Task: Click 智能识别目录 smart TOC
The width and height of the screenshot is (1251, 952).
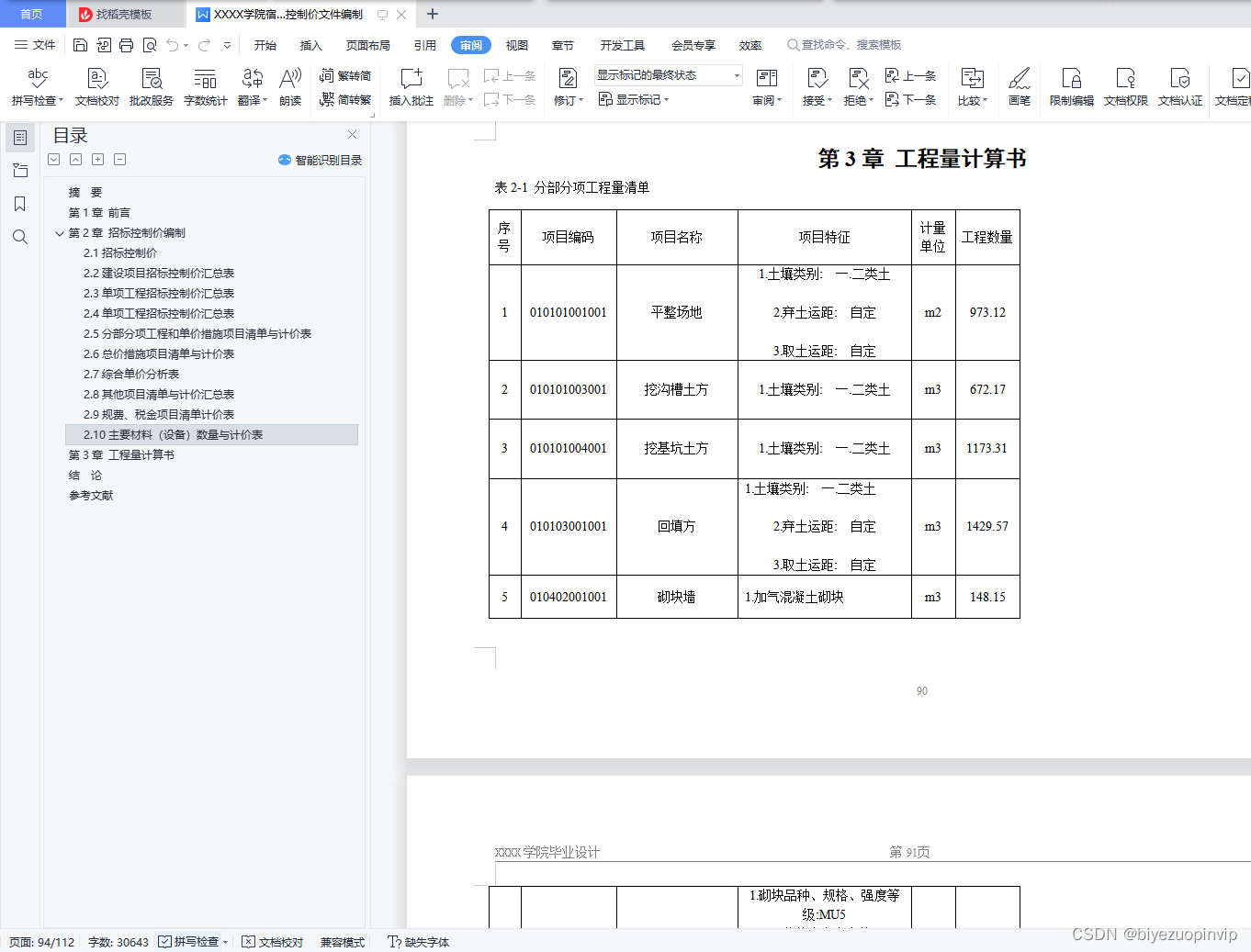Action: point(320,160)
